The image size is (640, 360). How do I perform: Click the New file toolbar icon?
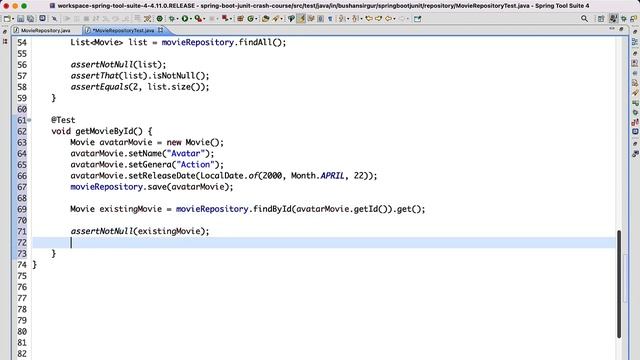[x=7, y=19]
